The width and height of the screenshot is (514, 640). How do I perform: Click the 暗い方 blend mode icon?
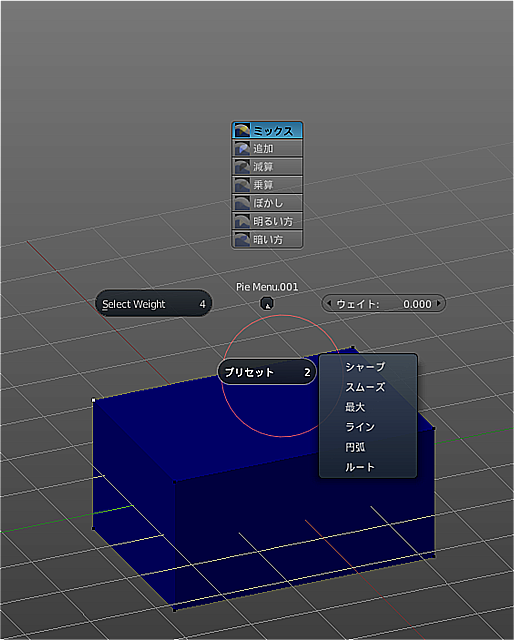coord(242,239)
